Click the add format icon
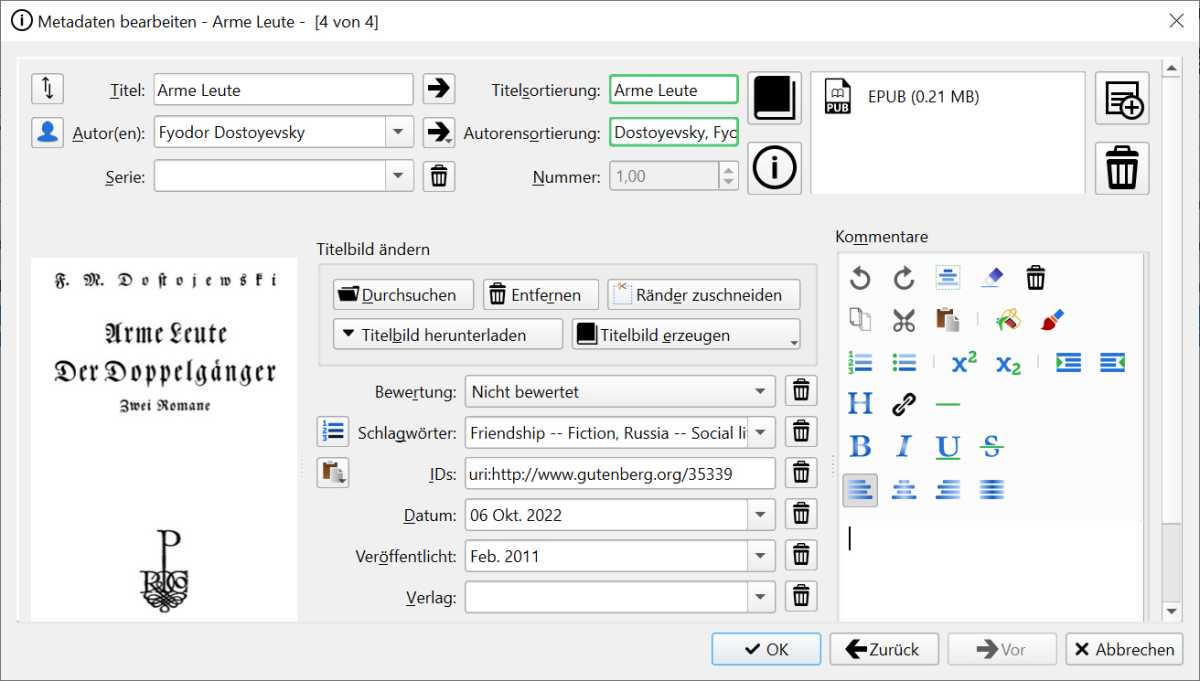The width and height of the screenshot is (1200, 681). pos(1122,98)
